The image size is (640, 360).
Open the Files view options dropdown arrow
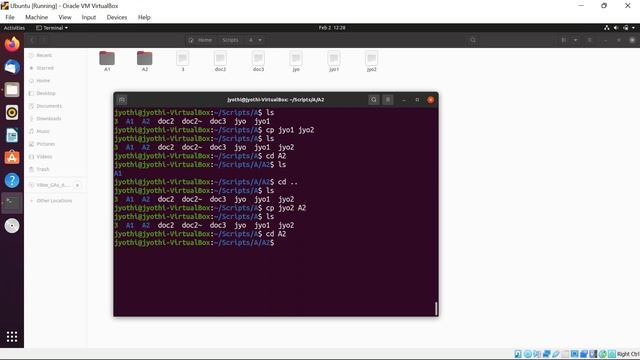coord(575,40)
